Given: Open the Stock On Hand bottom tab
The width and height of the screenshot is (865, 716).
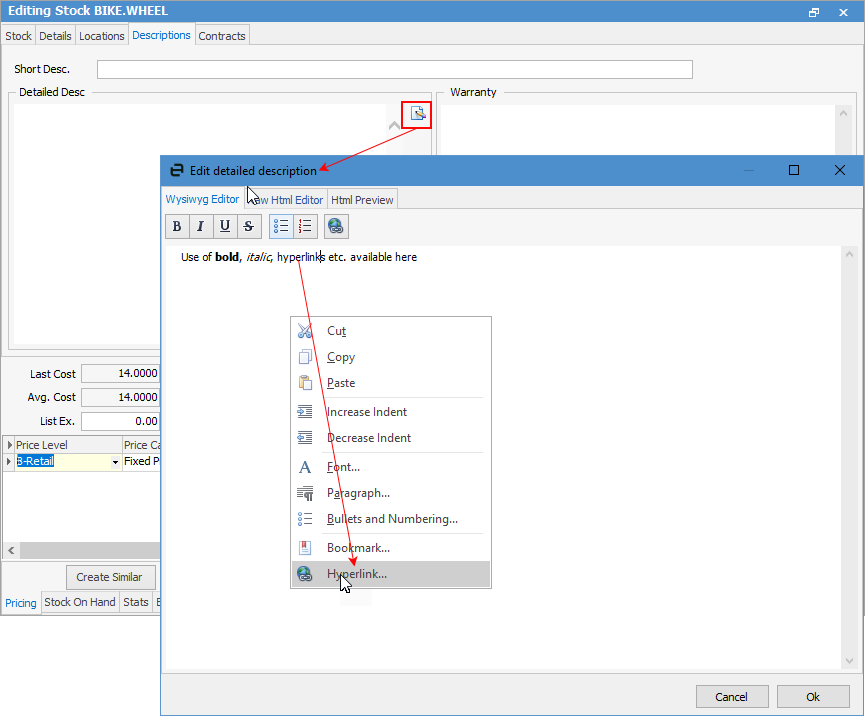Looking at the screenshot, I should pos(80,602).
